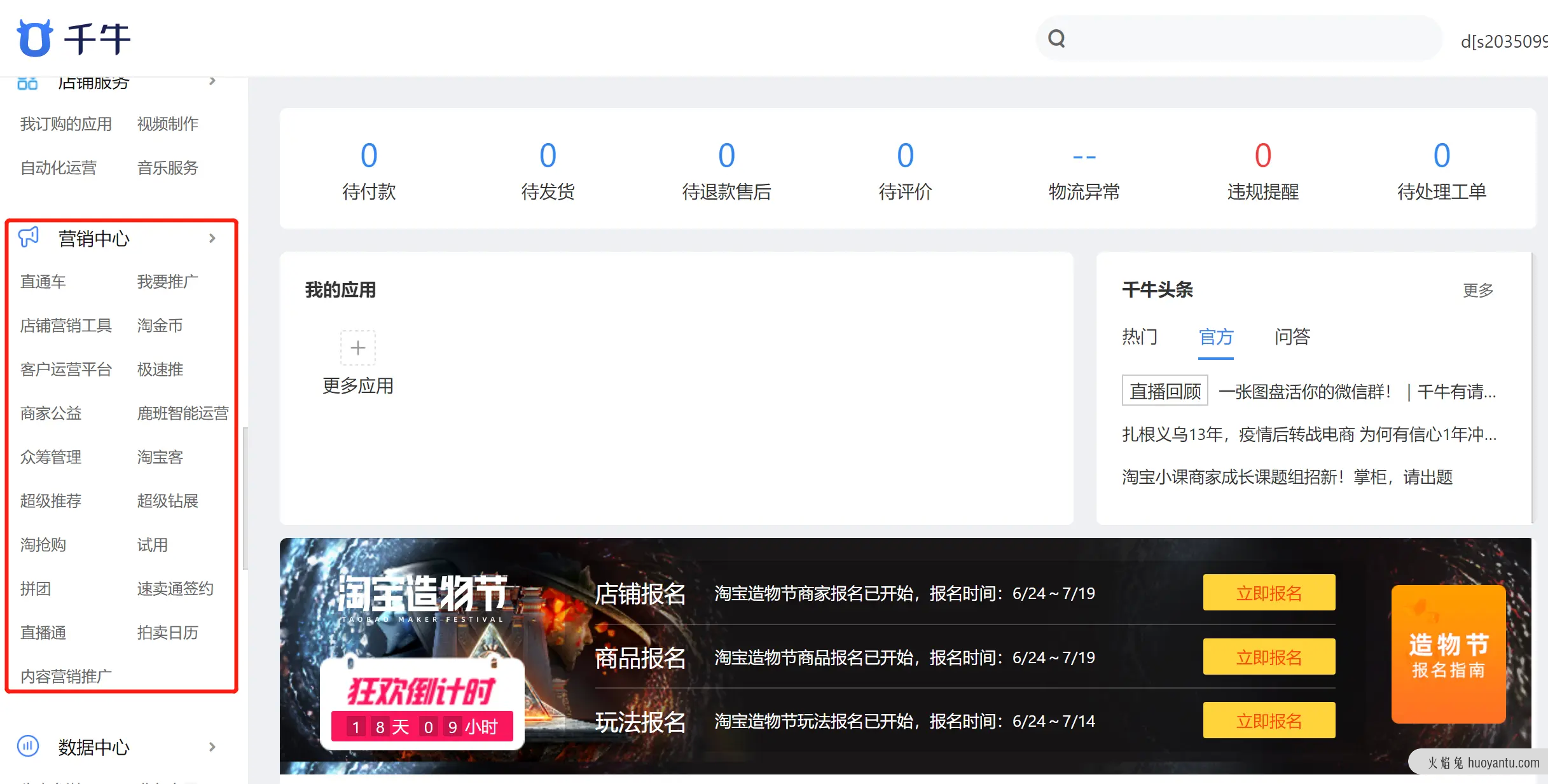Click the Qianniu bull logo icon
The width and height of the screenshot is (1548, 784).
pyautogui.click(x=34, y=38)
